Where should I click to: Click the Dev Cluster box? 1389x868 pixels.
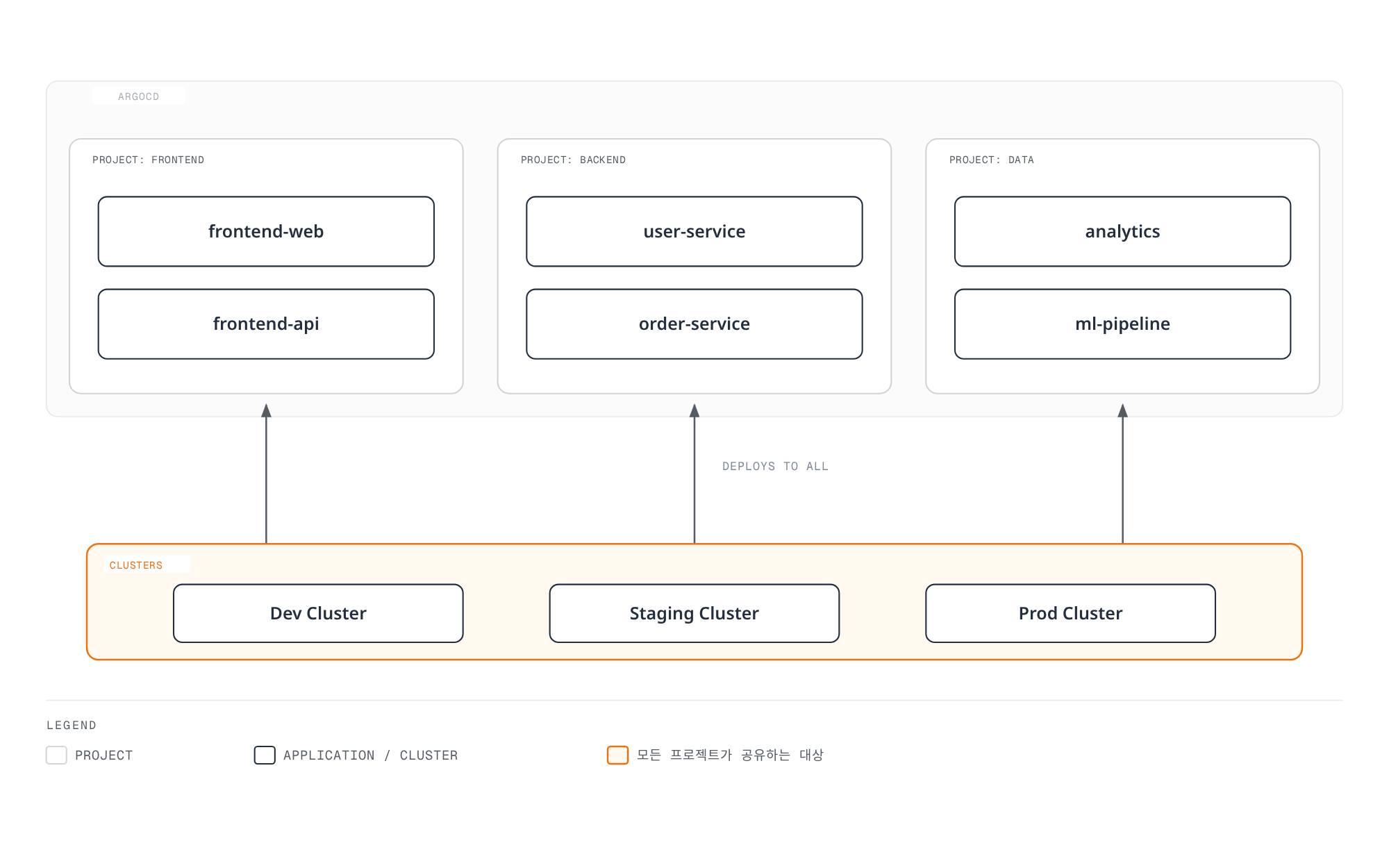[318, 613]
